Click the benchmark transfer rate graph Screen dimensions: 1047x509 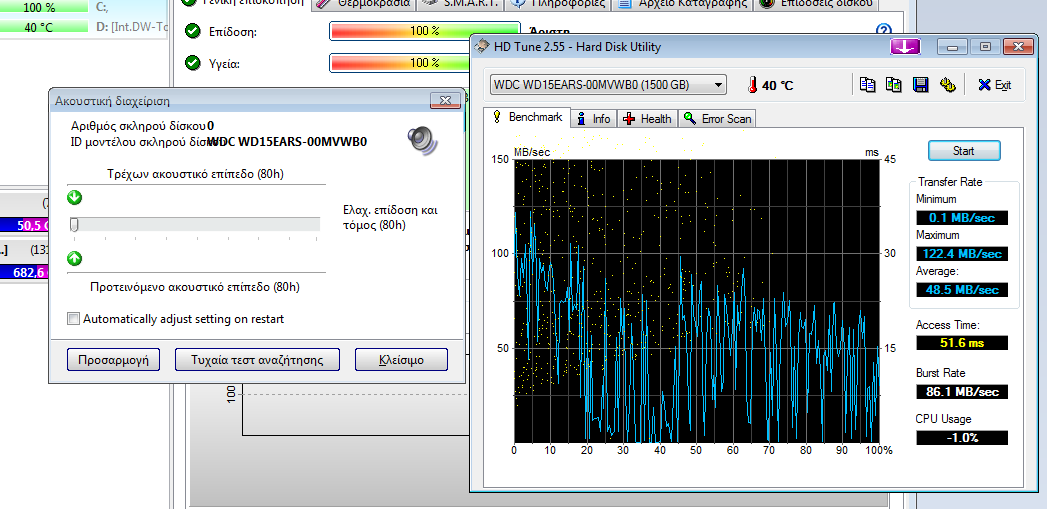696,301
